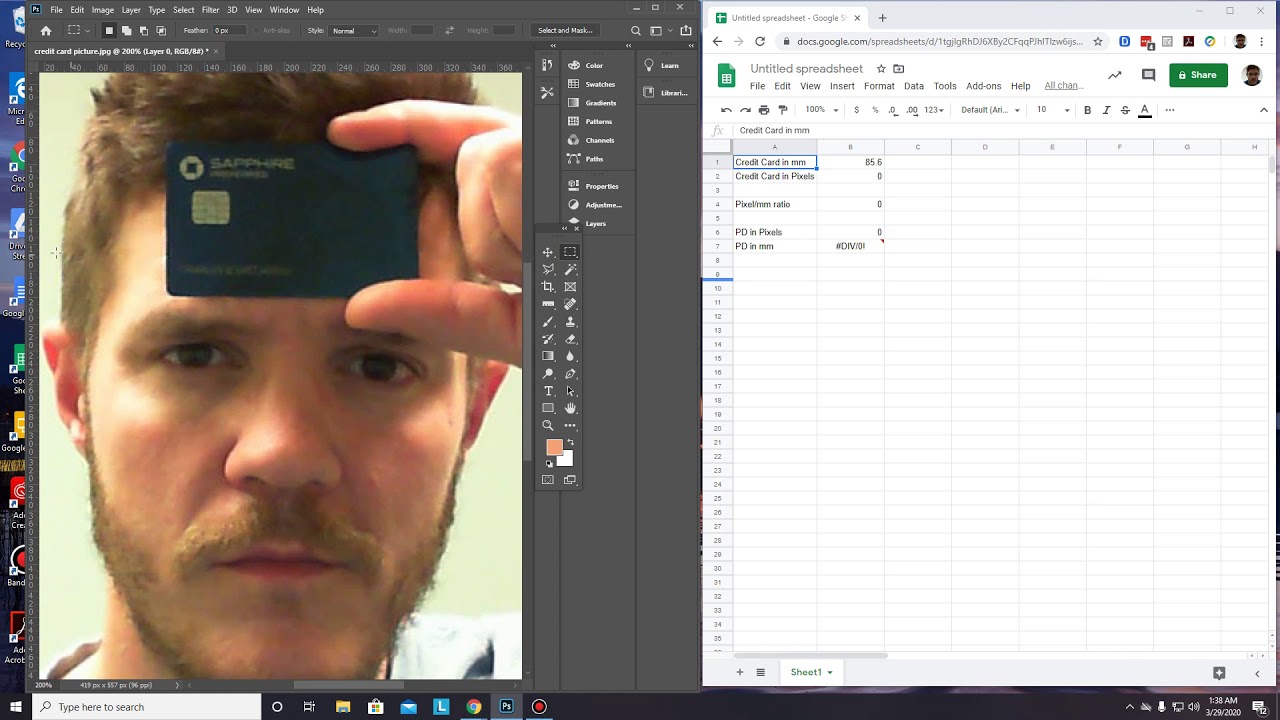Select the Dodge tool
The height and width of the screenshot is (720, 1280).
tap(548, 374)
